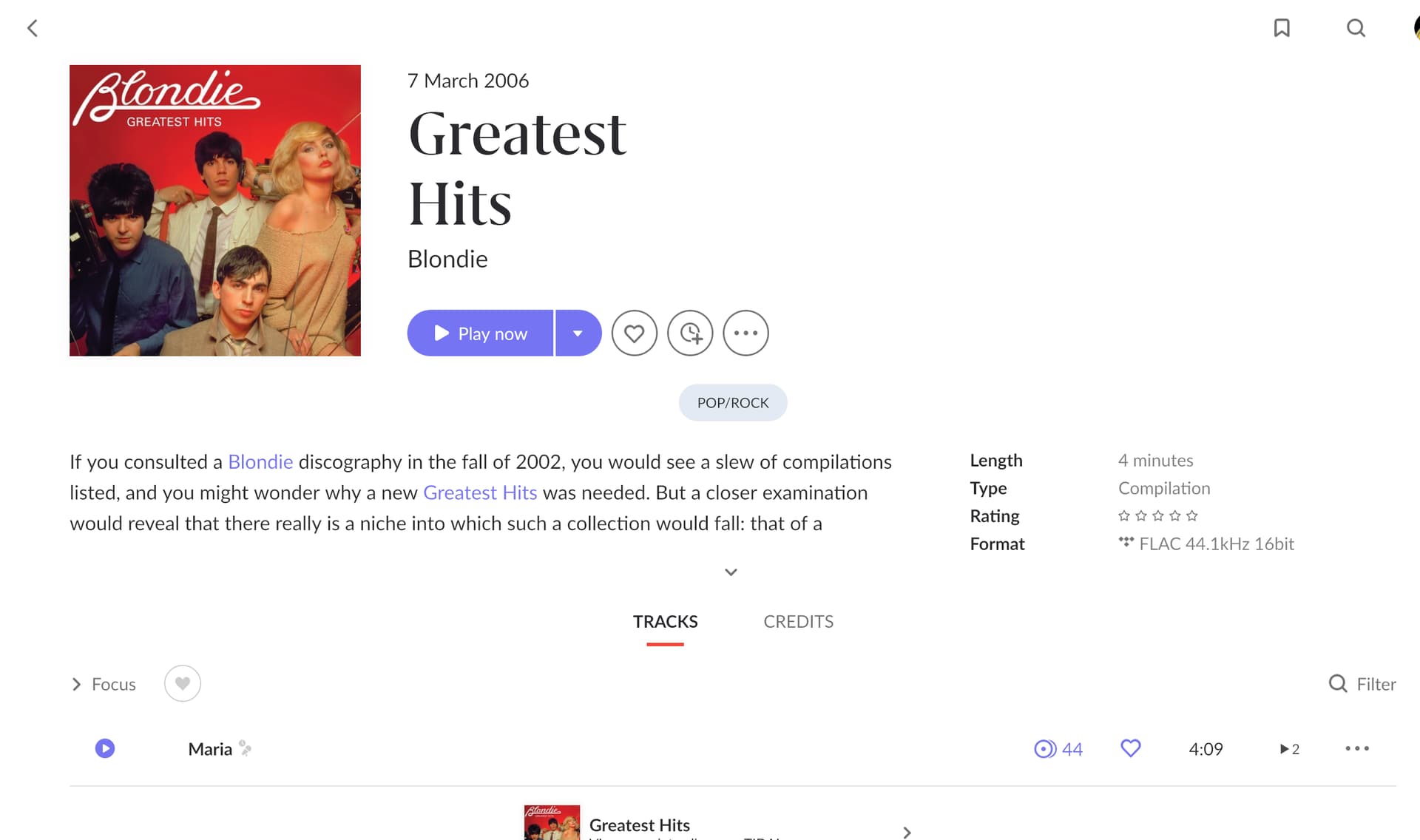
Task: Click the Play now button
Action: [480, 333]
